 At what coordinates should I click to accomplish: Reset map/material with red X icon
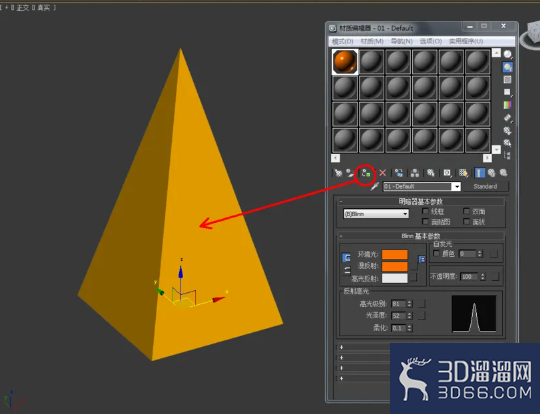(x=383, y=173)
